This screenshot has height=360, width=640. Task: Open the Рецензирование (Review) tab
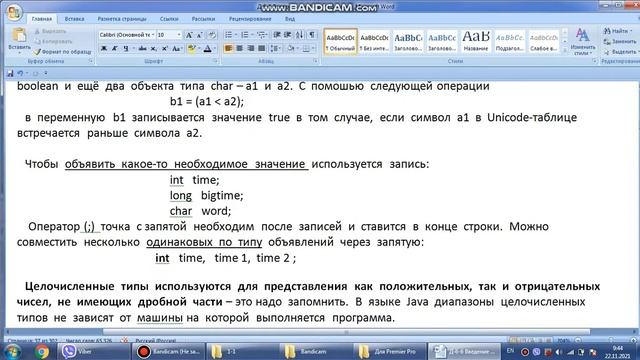250,19
